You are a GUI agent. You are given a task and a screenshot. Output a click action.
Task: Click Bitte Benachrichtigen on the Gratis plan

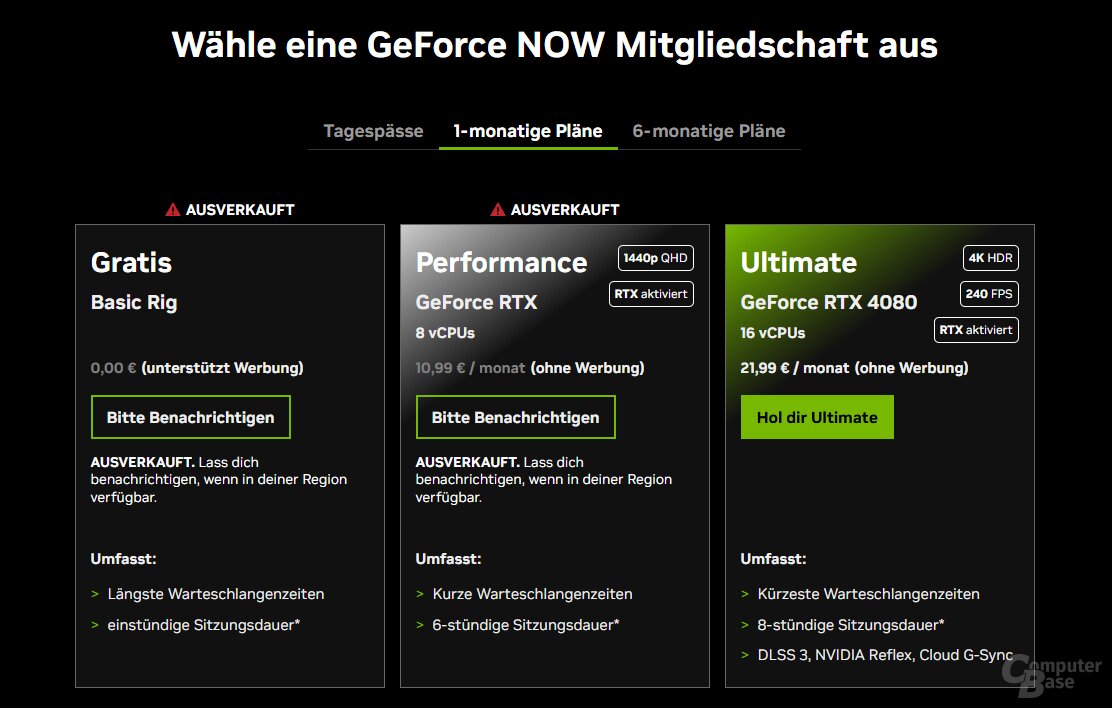click(190, 417)
